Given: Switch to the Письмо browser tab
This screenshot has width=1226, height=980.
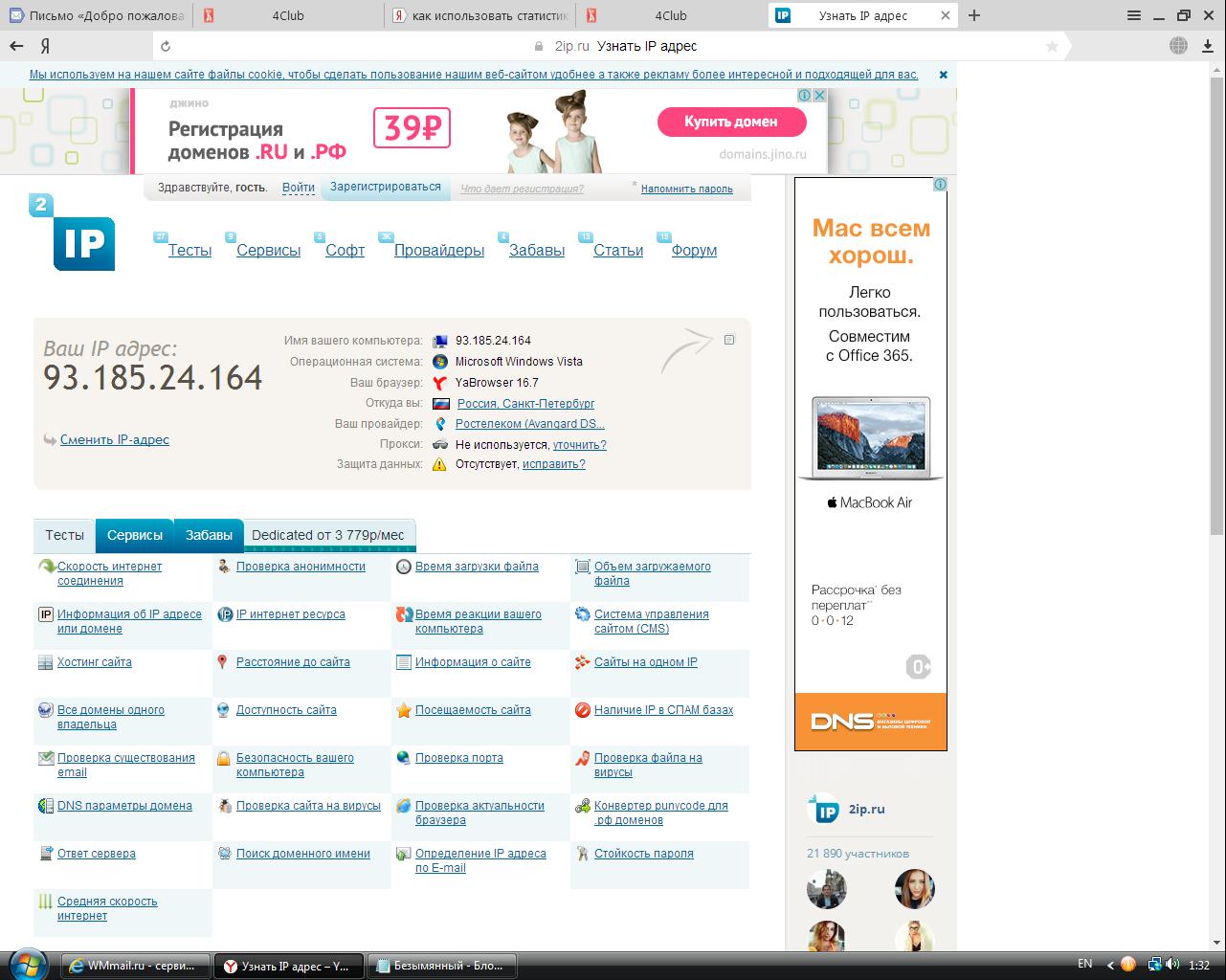Looking at the screenshot, I should [95, 15].
